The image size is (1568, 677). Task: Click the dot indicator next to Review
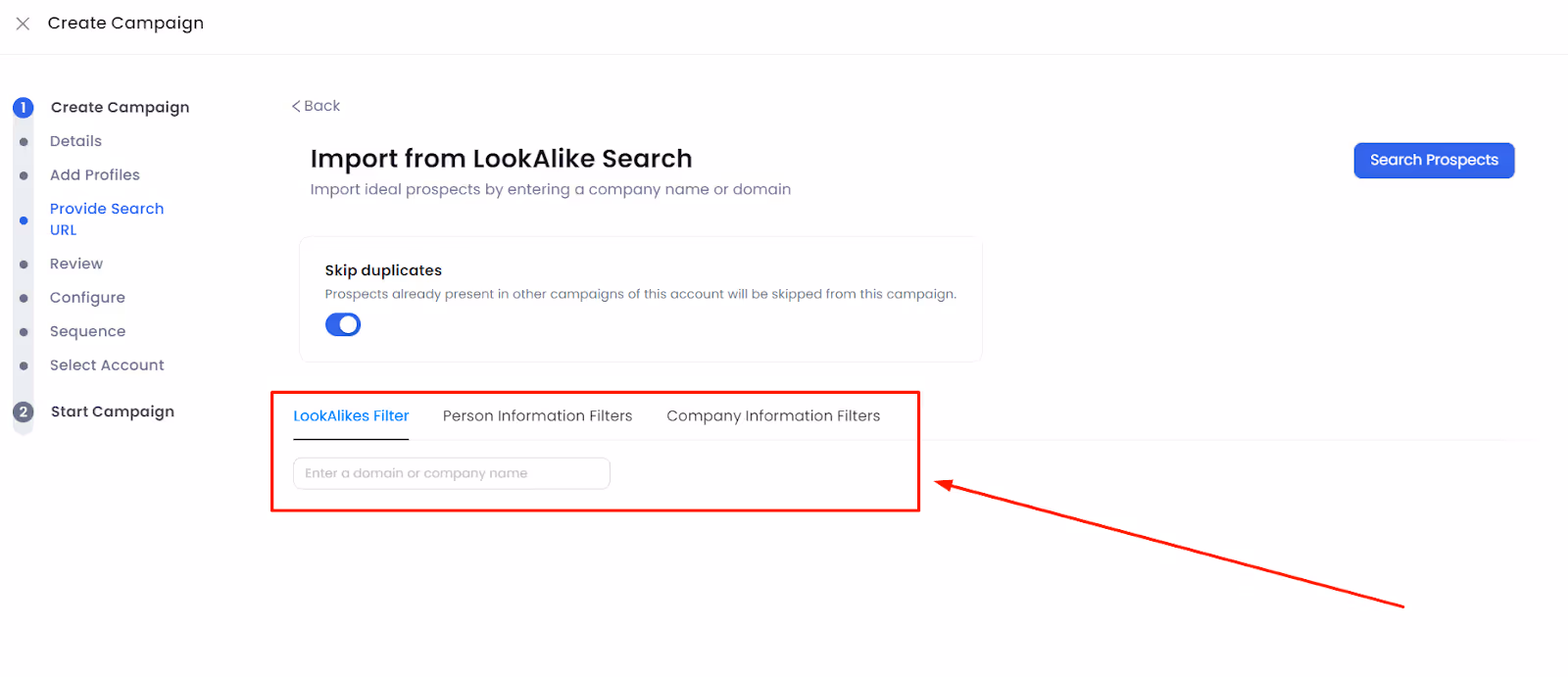23,264
